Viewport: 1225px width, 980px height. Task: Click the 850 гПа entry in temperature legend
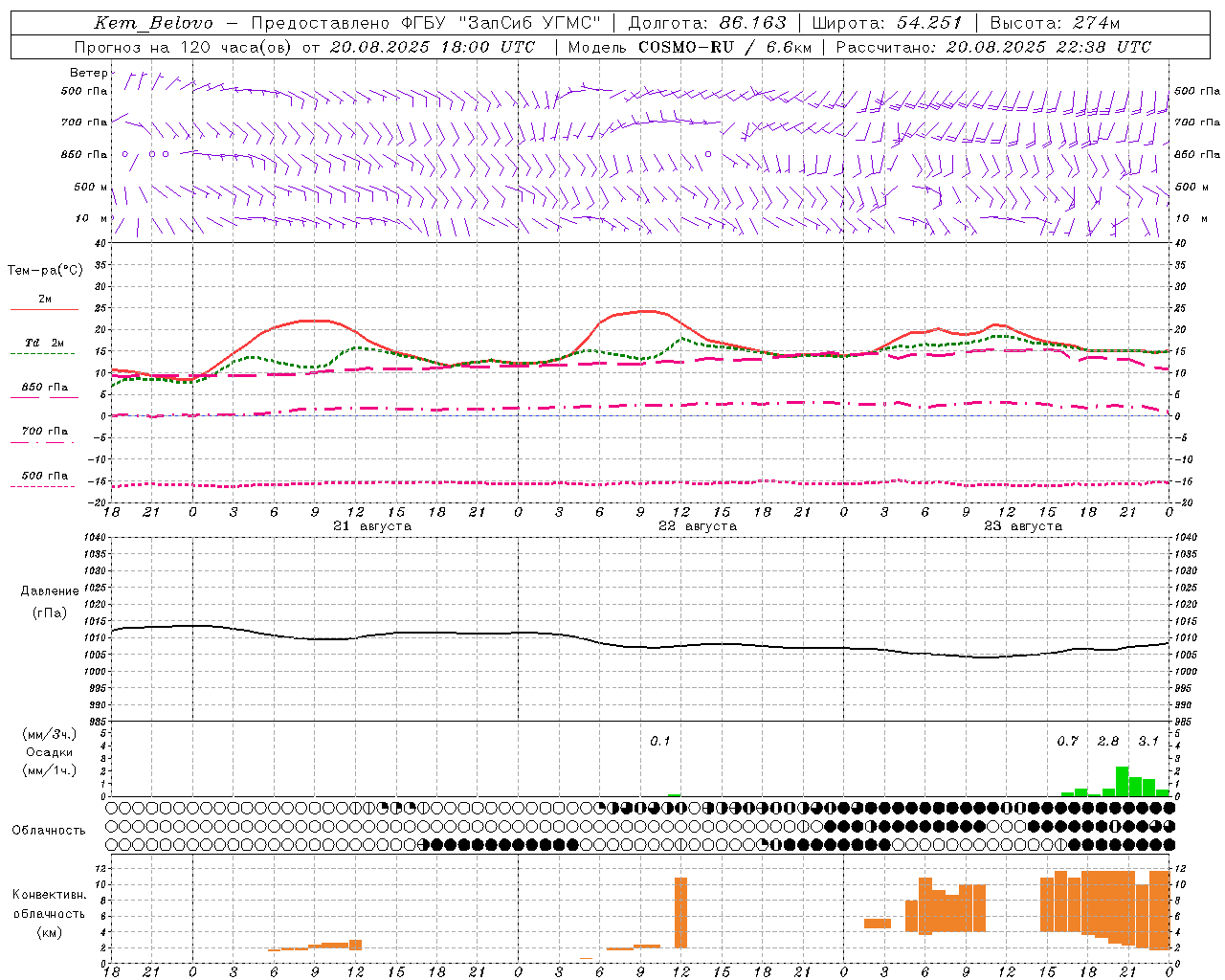(45, 388)
